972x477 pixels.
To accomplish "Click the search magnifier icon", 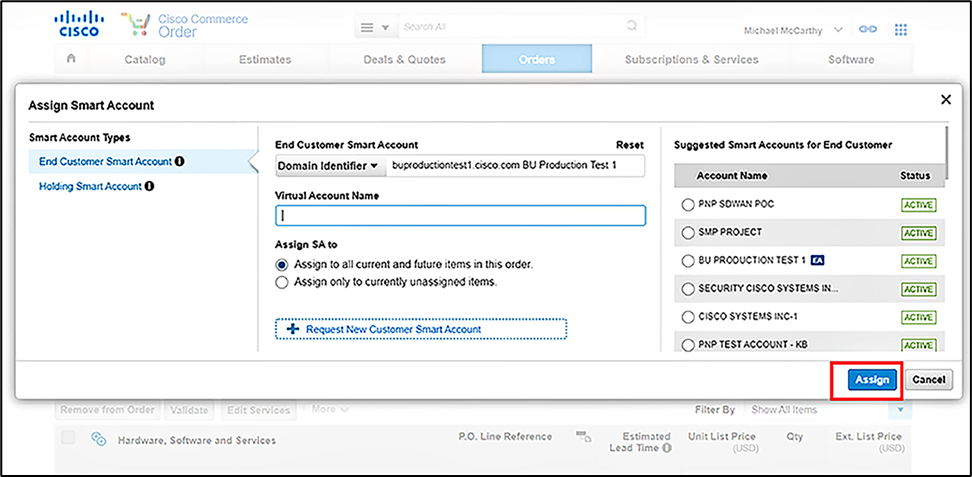I will point(632,27).
